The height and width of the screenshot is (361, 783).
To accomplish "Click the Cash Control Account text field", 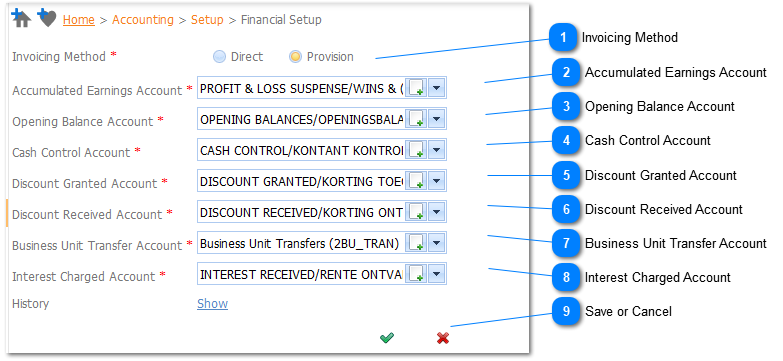I will tap(301, 150).
